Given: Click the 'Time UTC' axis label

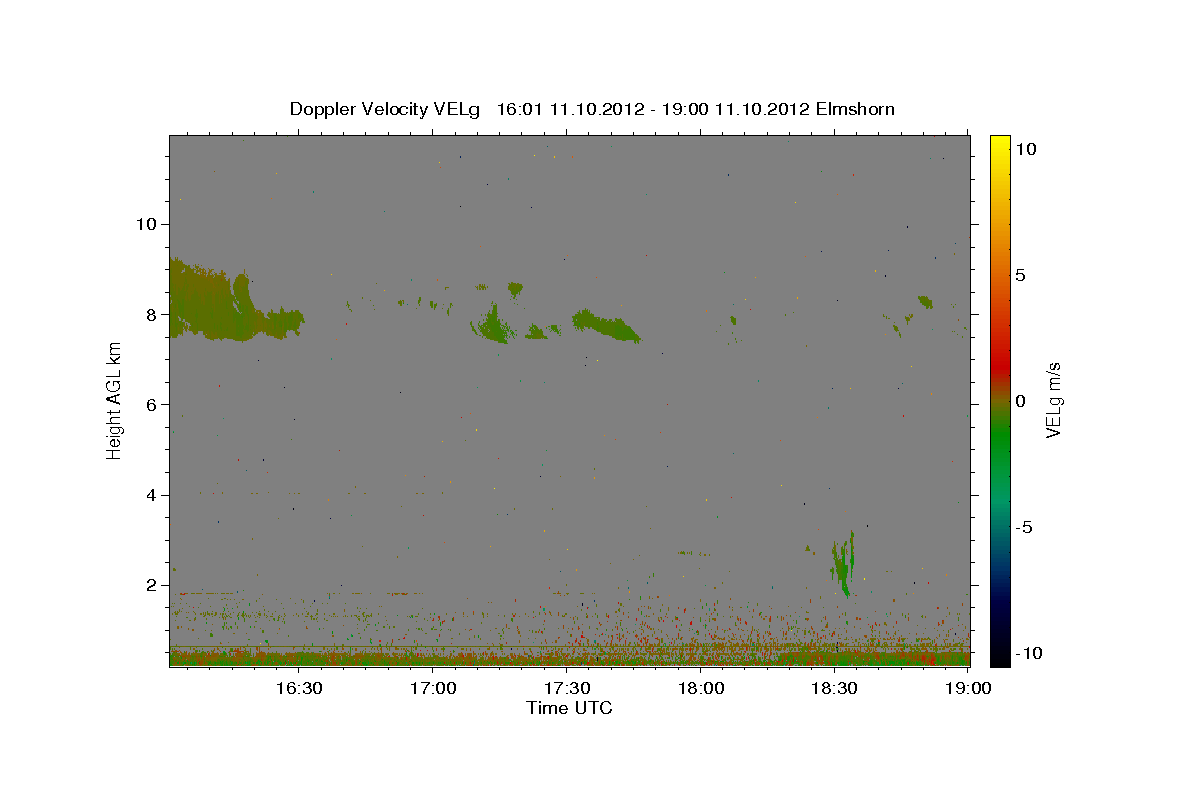Looking at the screenshot, I should [569, 708].
